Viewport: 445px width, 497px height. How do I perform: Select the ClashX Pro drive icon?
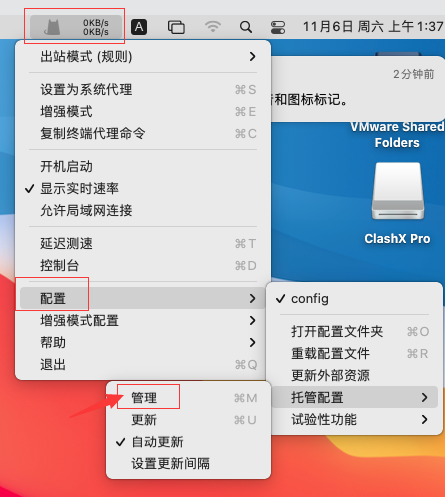[x=398, y=191]
